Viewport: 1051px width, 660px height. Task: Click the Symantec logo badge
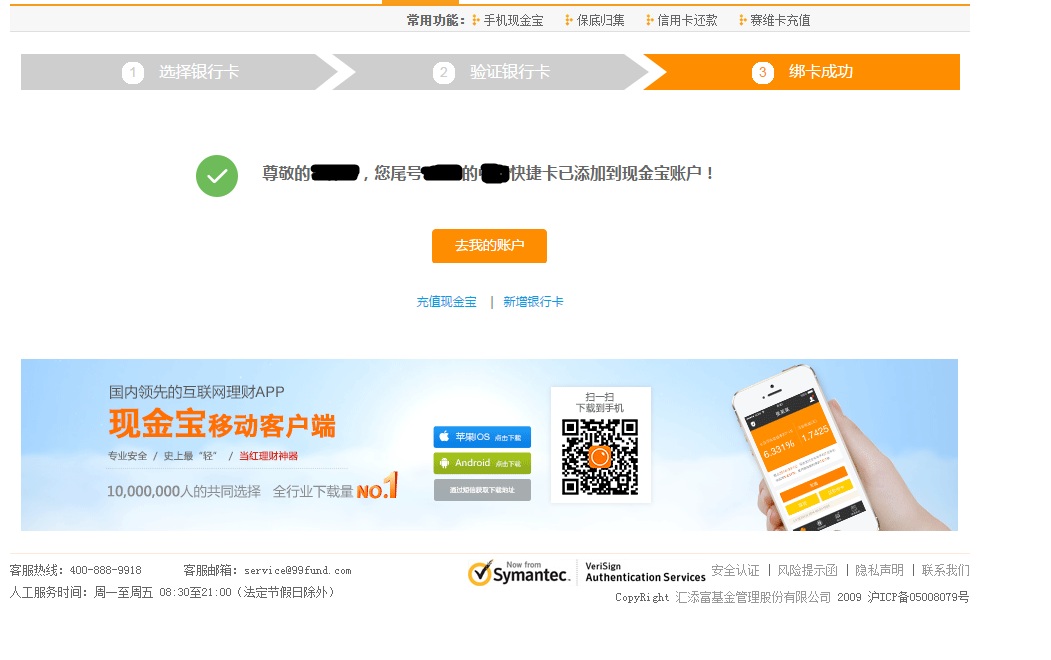(519, 572)
